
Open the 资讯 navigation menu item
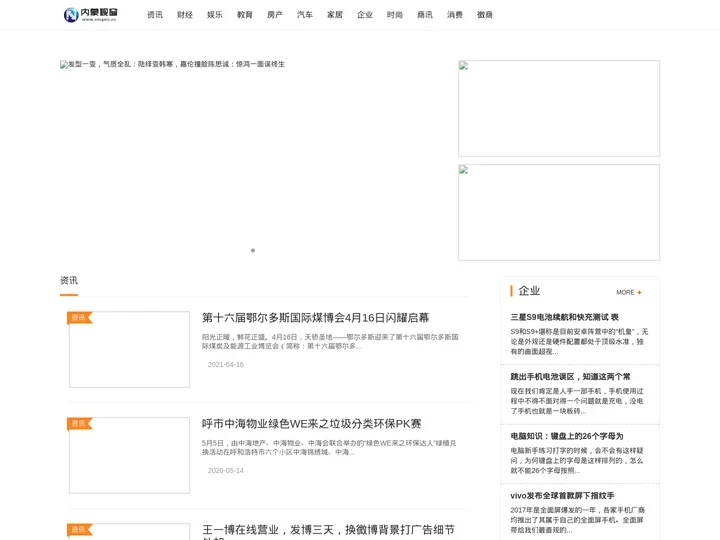coord(155,15)
